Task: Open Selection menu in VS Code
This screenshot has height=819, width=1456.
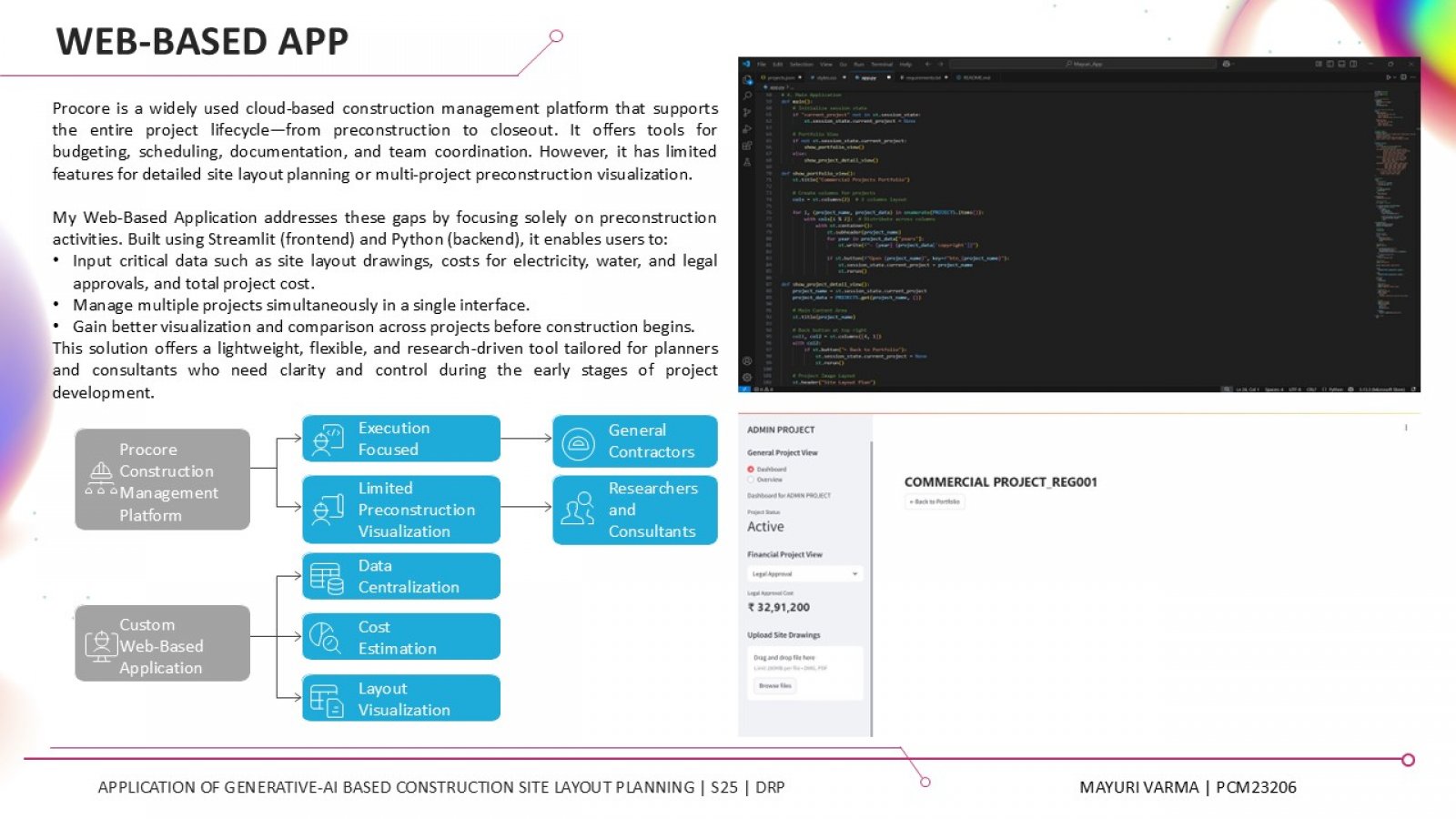Action: tap(802, 65)
